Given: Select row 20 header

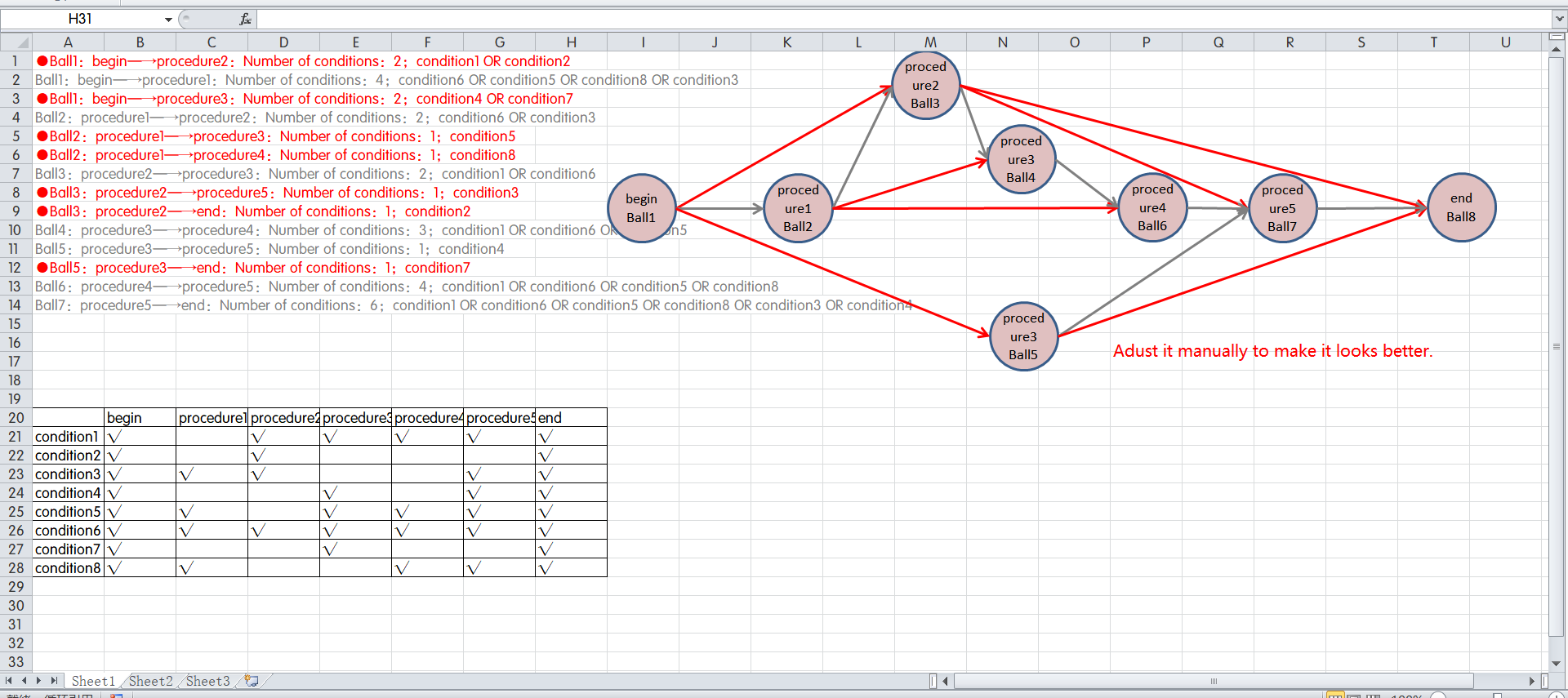Looking at the screenshot, I should coord(16,418).
